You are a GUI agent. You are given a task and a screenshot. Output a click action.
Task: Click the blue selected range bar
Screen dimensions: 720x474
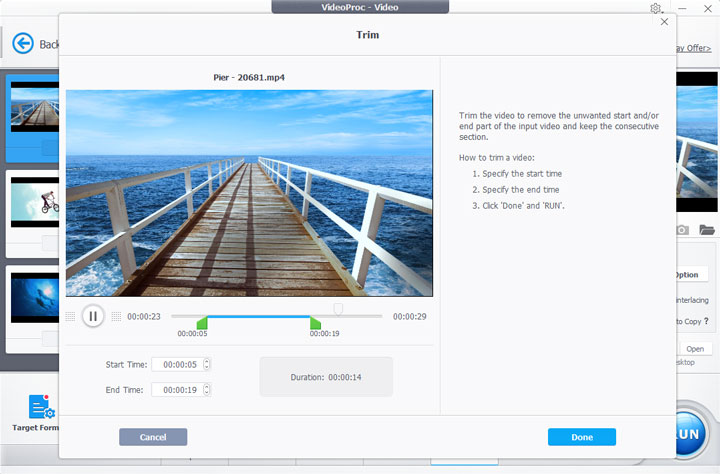click(259, 316)
